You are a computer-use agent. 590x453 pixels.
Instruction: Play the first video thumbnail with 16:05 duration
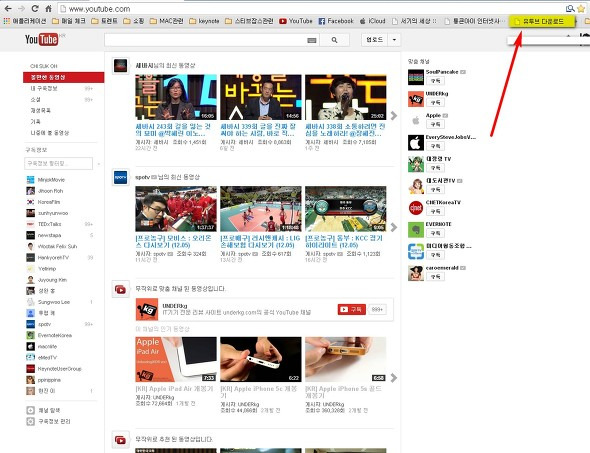point(176,97)
